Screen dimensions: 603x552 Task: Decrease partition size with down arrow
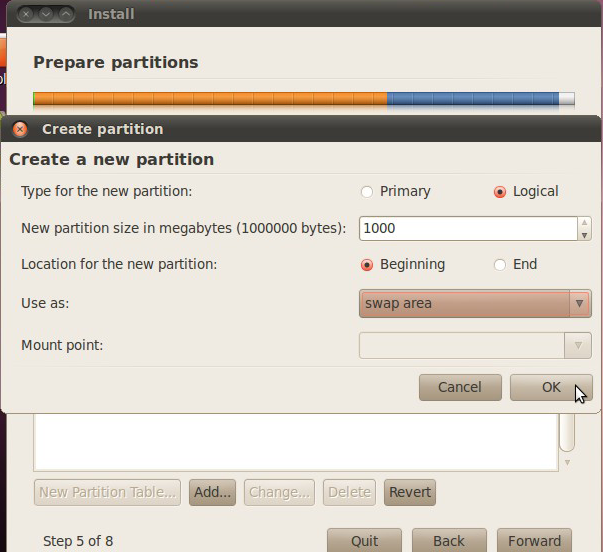coord(584,235)
